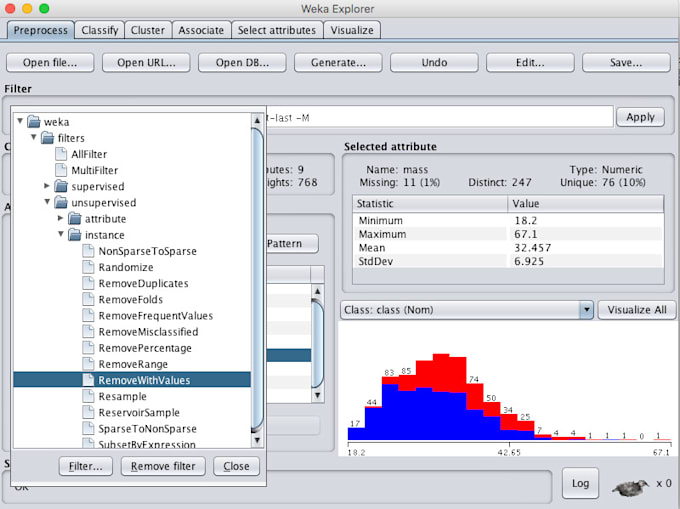Click the Visualize All button
This screenshot has width=680, height=509.
[637, 310]
